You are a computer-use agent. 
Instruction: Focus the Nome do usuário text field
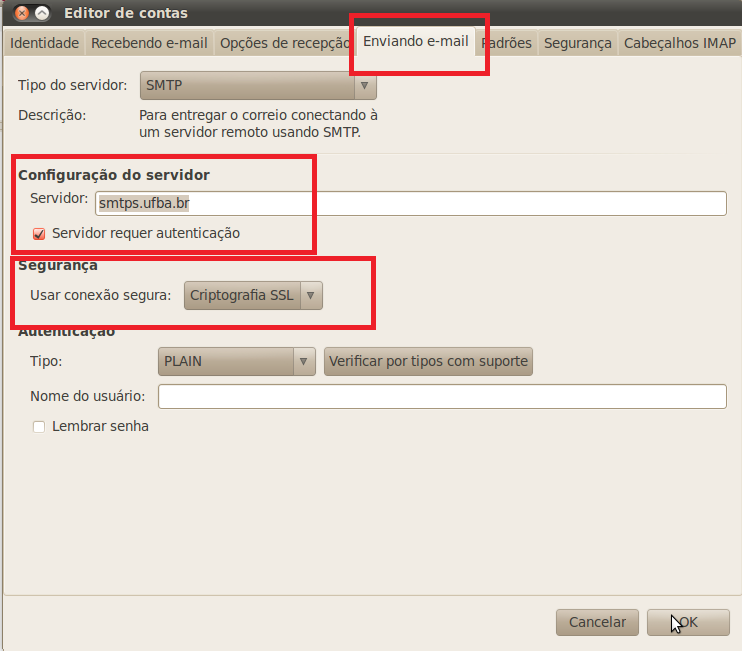(x=441, y=397)
